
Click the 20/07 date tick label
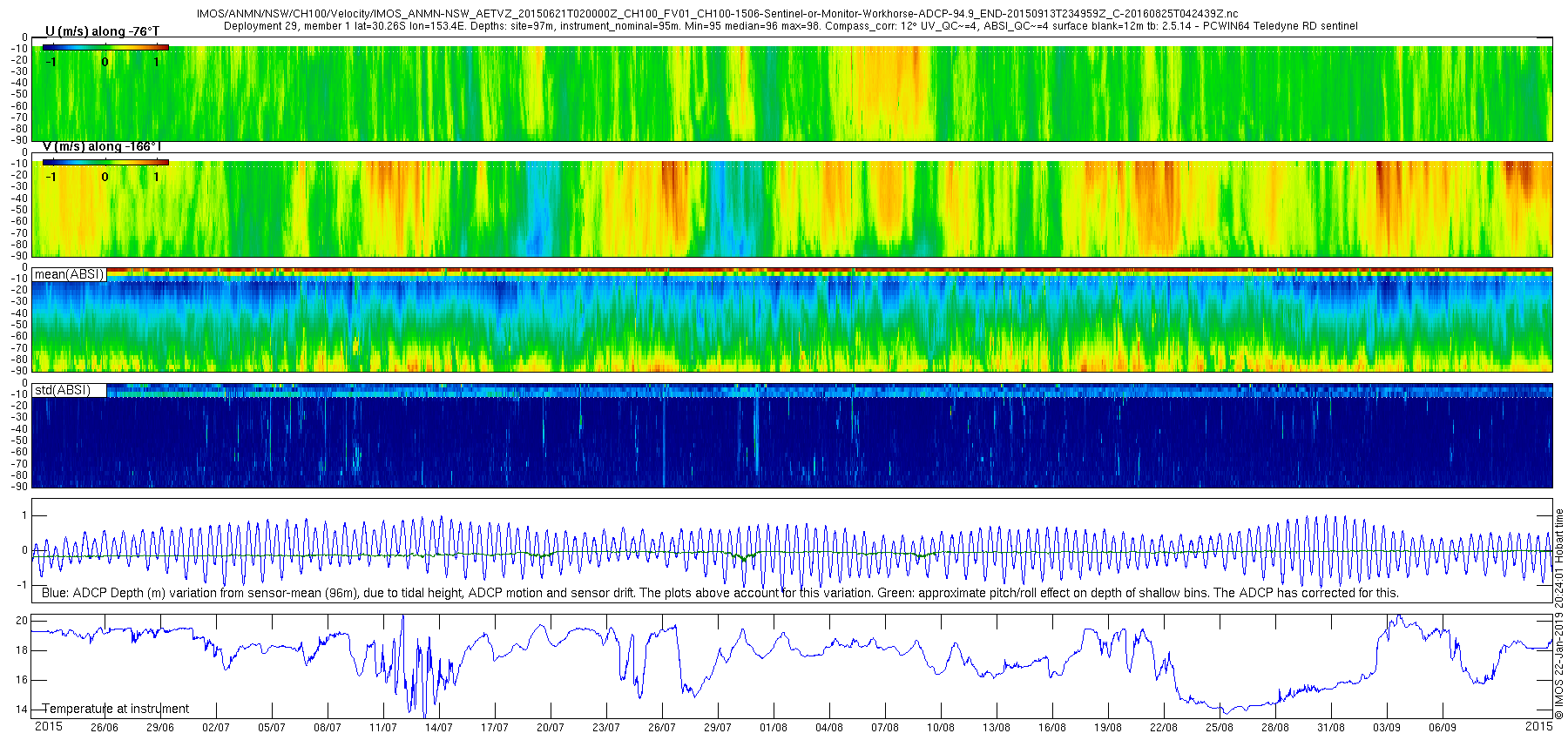[550, 728]
